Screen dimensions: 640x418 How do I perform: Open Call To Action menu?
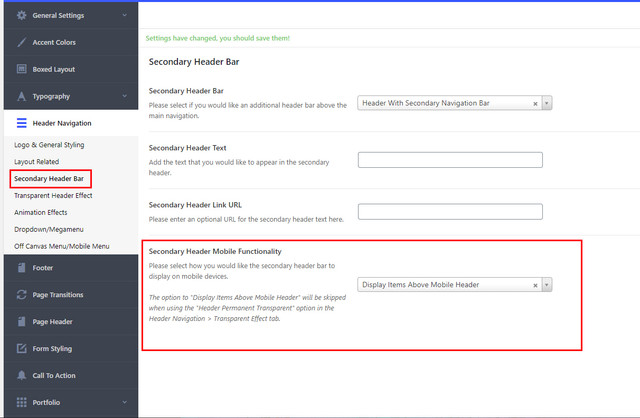[x=71, y=375]
